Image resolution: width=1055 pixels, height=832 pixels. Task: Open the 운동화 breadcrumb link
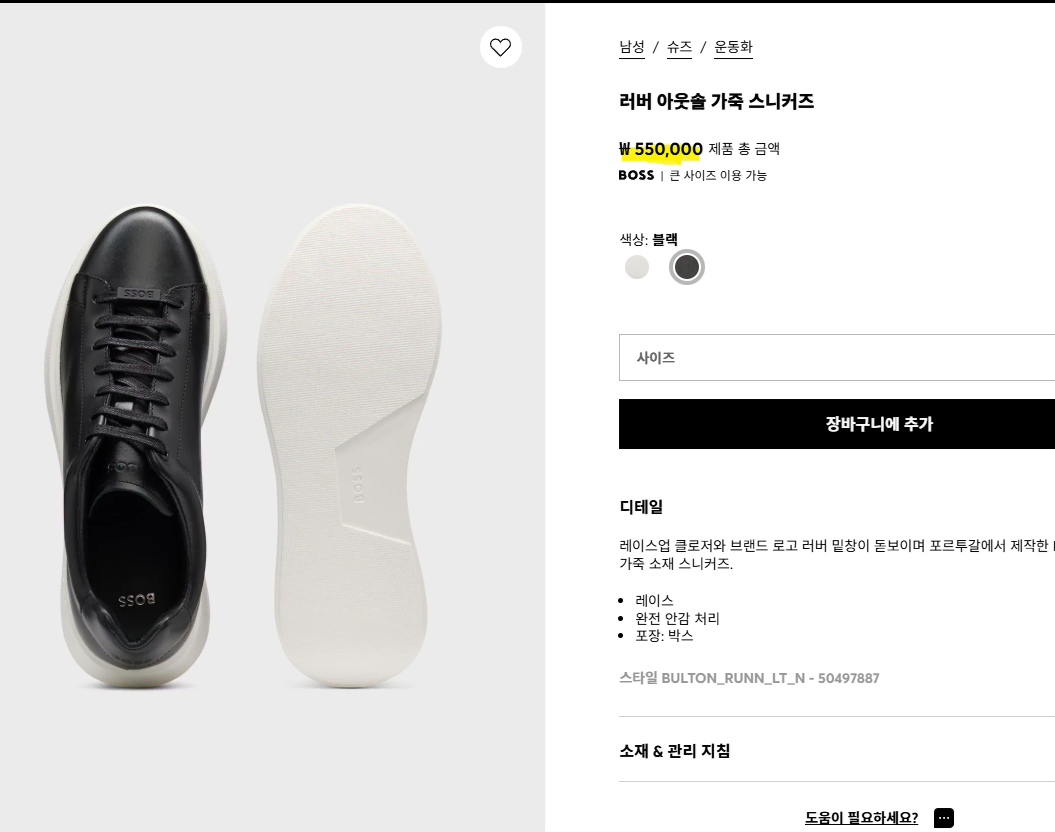pyautogui.click(x=733, y=47)
